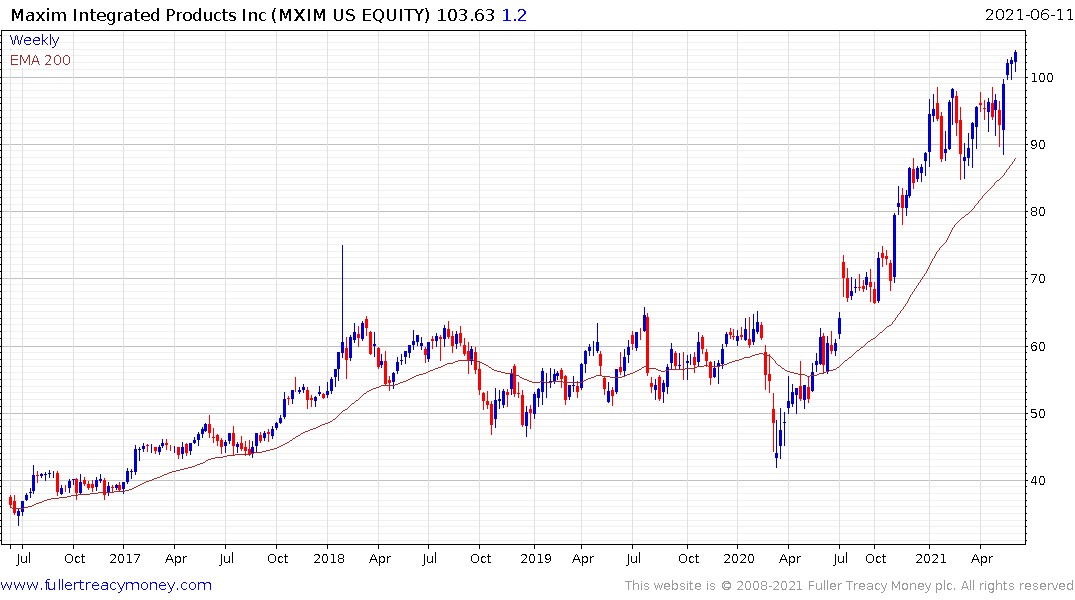Image resolution: width=1075 pixels, height=600 pixels.
Task: Click the 80 price axis label
Action: (x=1039, y=212)
